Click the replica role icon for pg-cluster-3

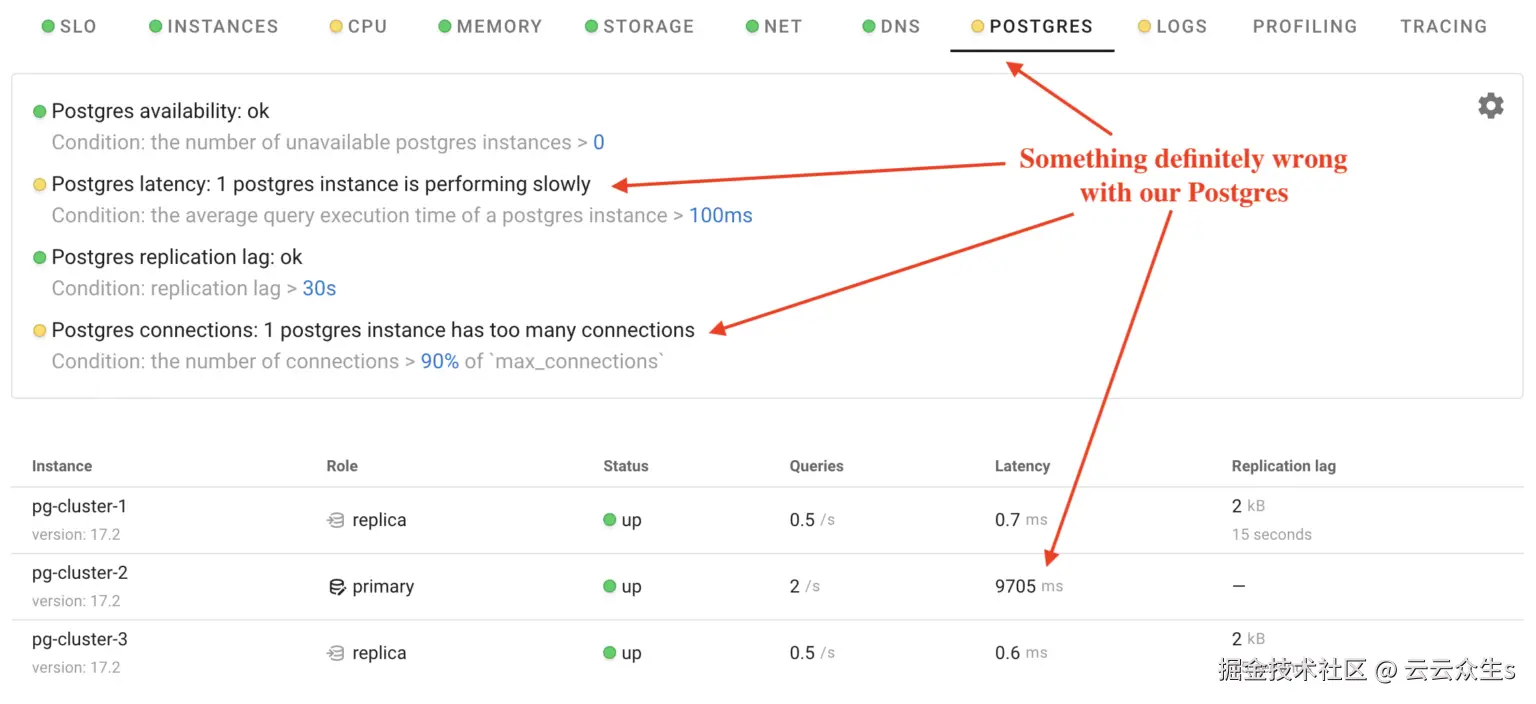[336, 653]
